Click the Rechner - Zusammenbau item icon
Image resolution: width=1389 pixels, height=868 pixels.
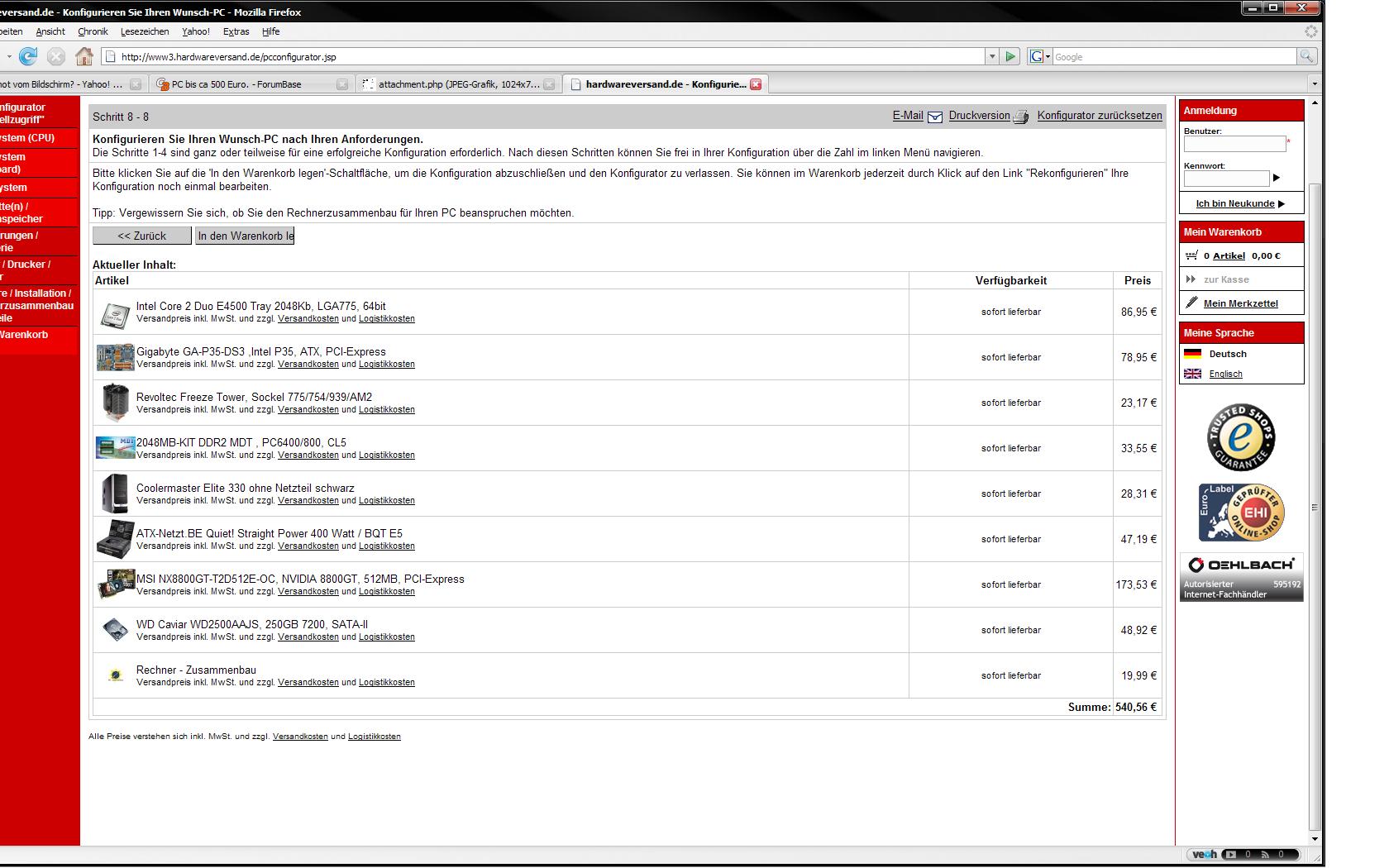coord(115,675)
